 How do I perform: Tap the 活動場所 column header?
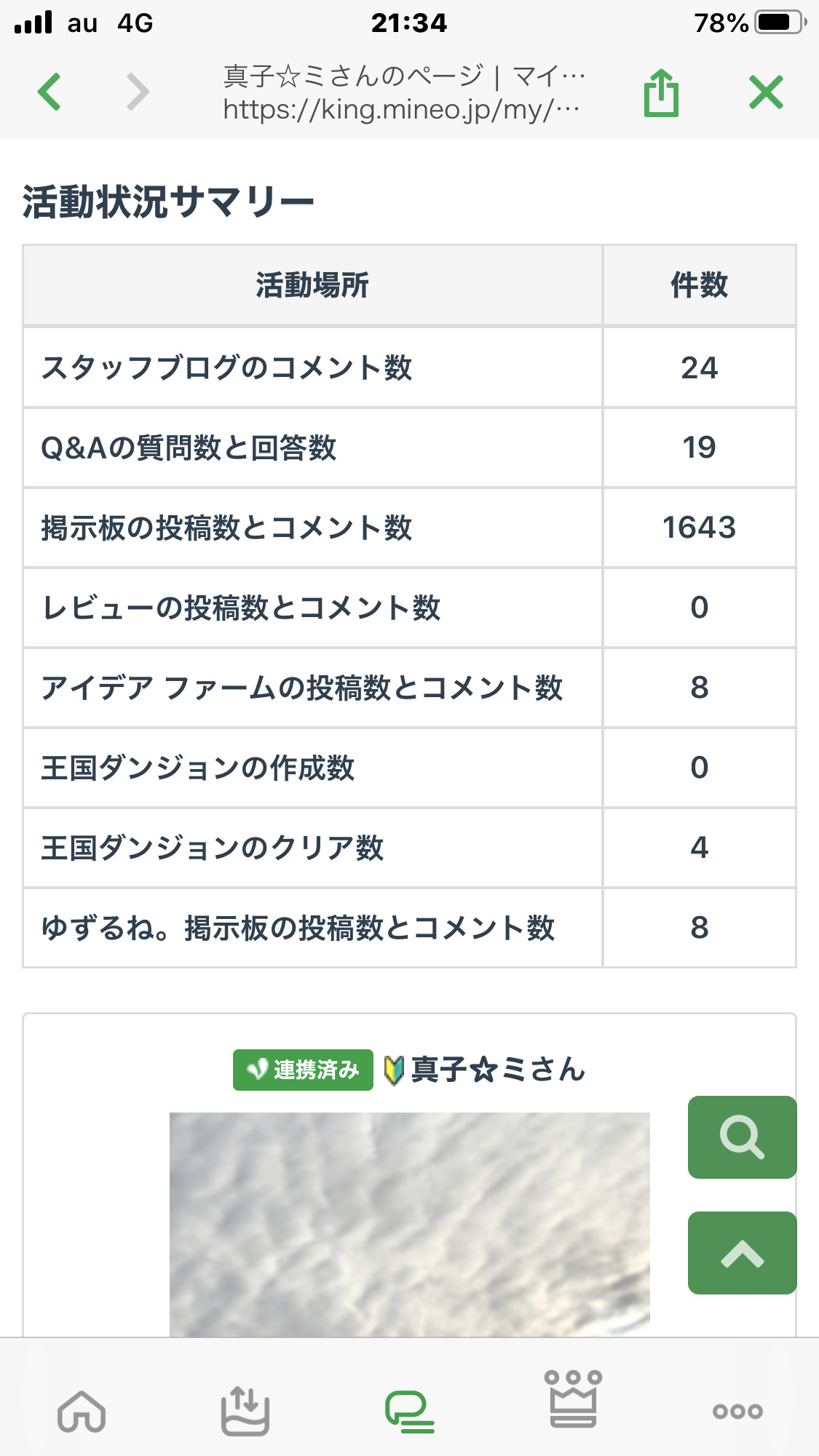(312, 285)
